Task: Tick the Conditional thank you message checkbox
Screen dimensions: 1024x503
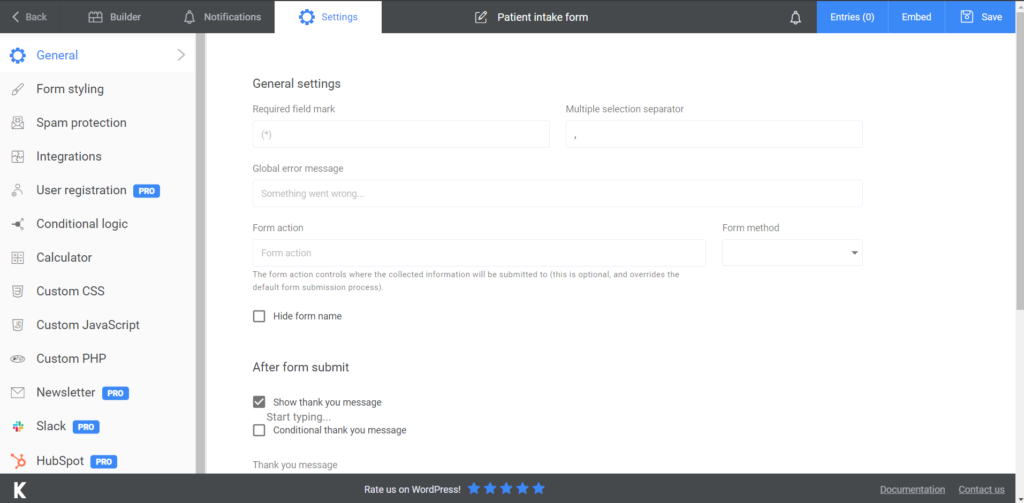Action: tap(259, 430)
